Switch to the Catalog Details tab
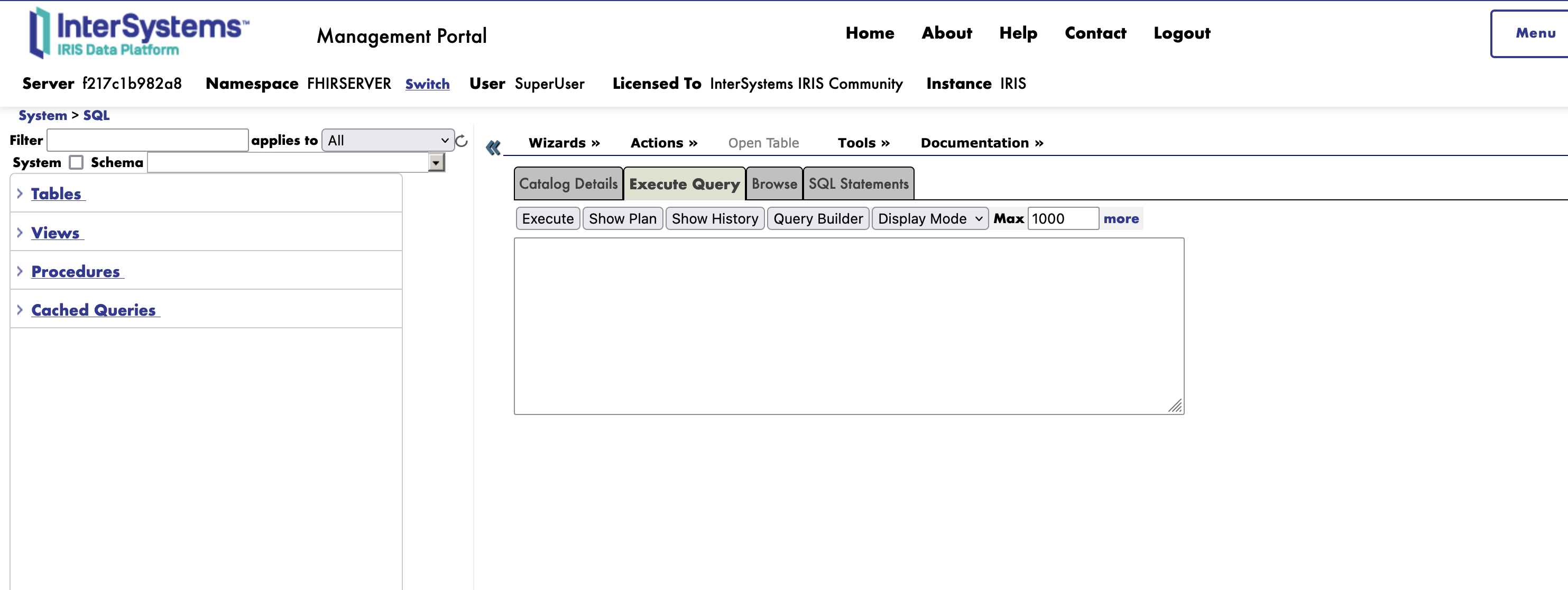1568x590 pixels. [568, 184]
